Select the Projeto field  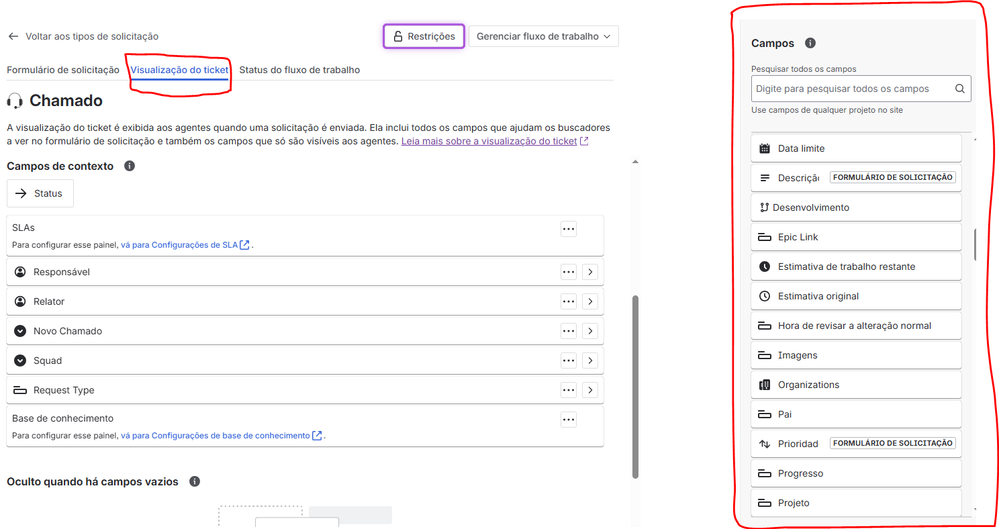pos(856,503)
